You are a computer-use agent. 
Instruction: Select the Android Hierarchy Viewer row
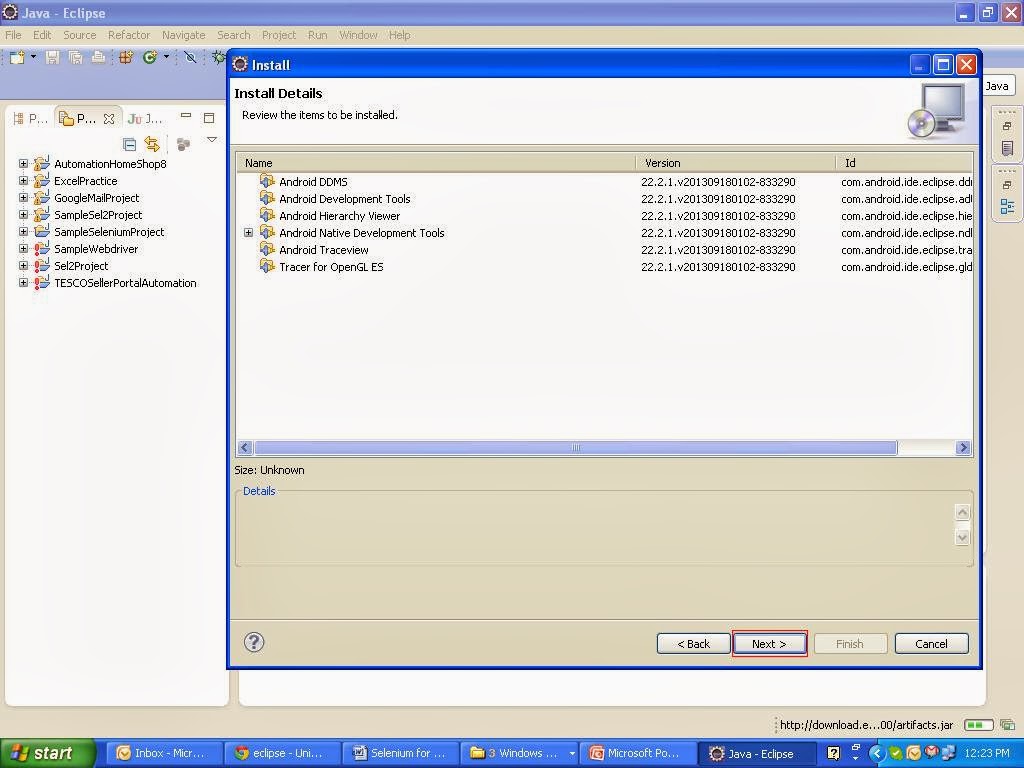coord(604,216)
